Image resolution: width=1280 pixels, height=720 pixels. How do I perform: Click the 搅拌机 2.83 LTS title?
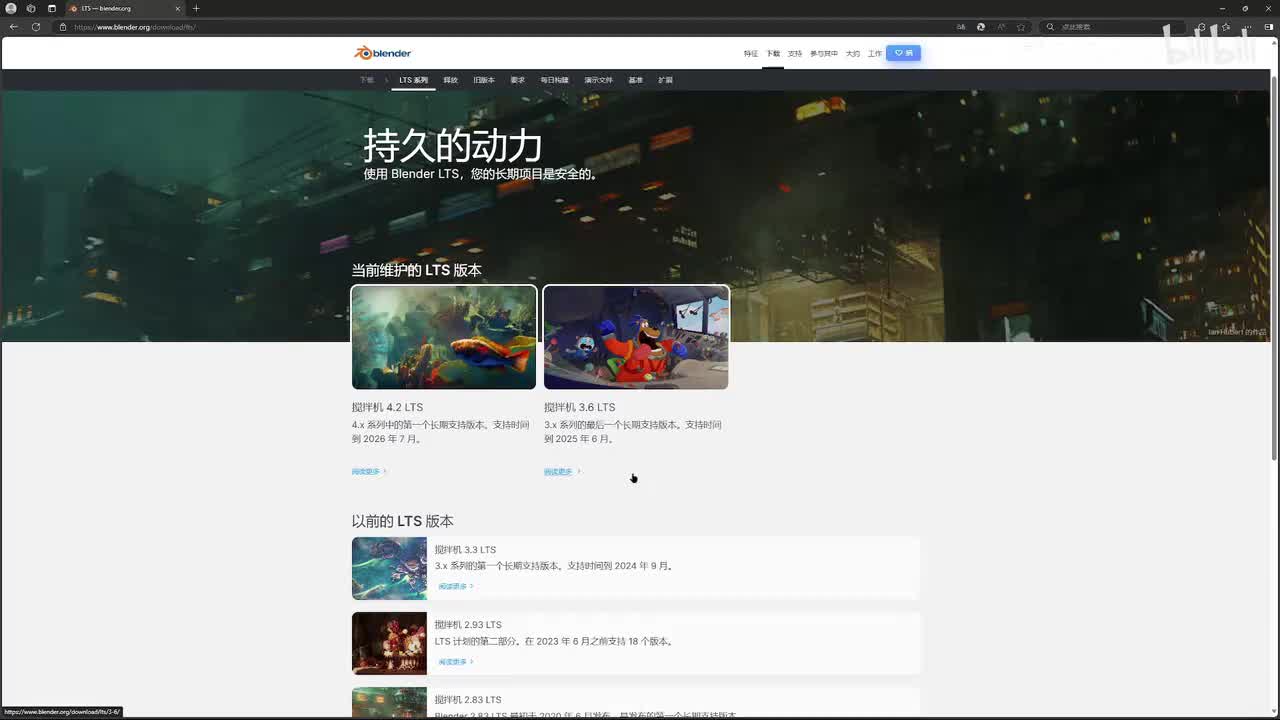tap(468, 700)
